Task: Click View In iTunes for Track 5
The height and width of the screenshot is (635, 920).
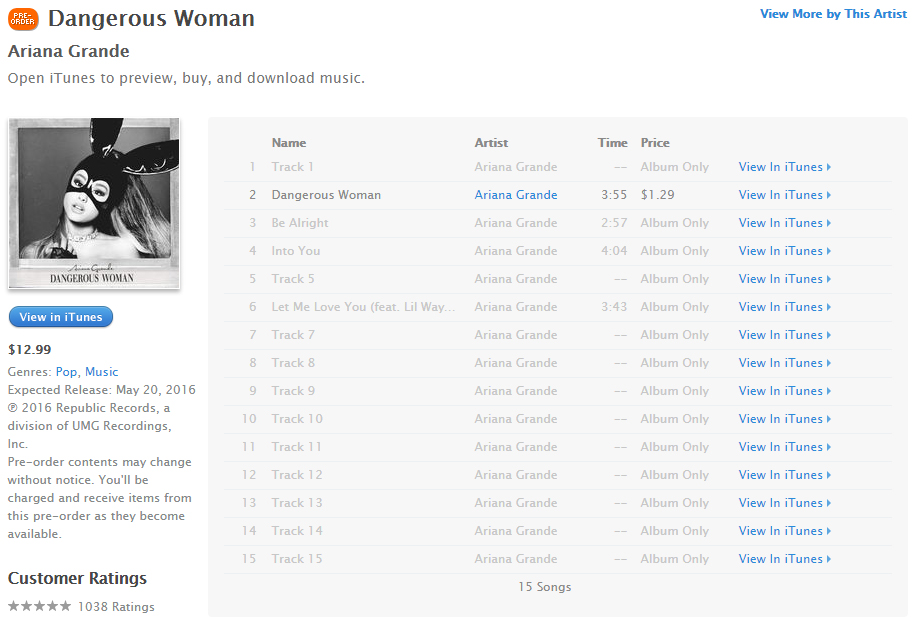Action: (784, 279)
